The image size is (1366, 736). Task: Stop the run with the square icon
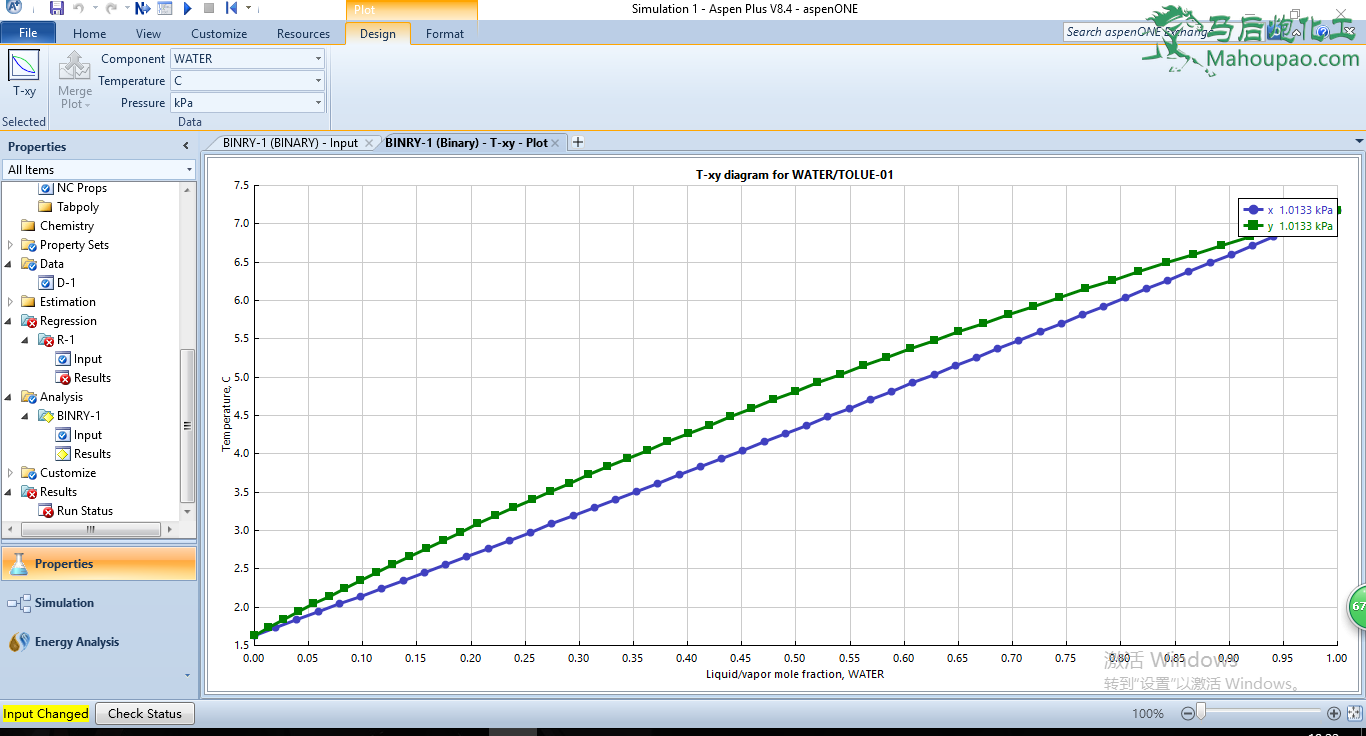click(x=209, y=8)
